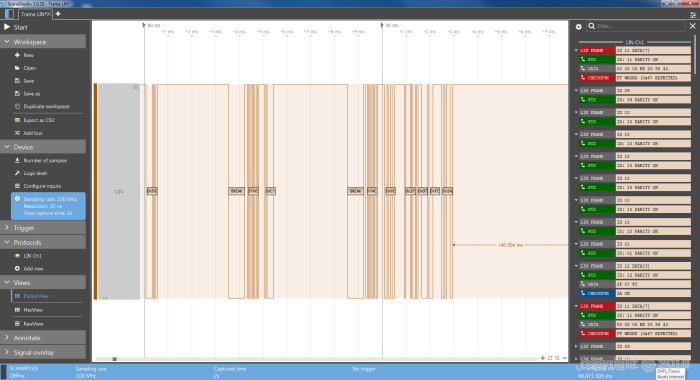
Task: Click the horizontal timeline scrollbar handle
Action: coord(115,359)
